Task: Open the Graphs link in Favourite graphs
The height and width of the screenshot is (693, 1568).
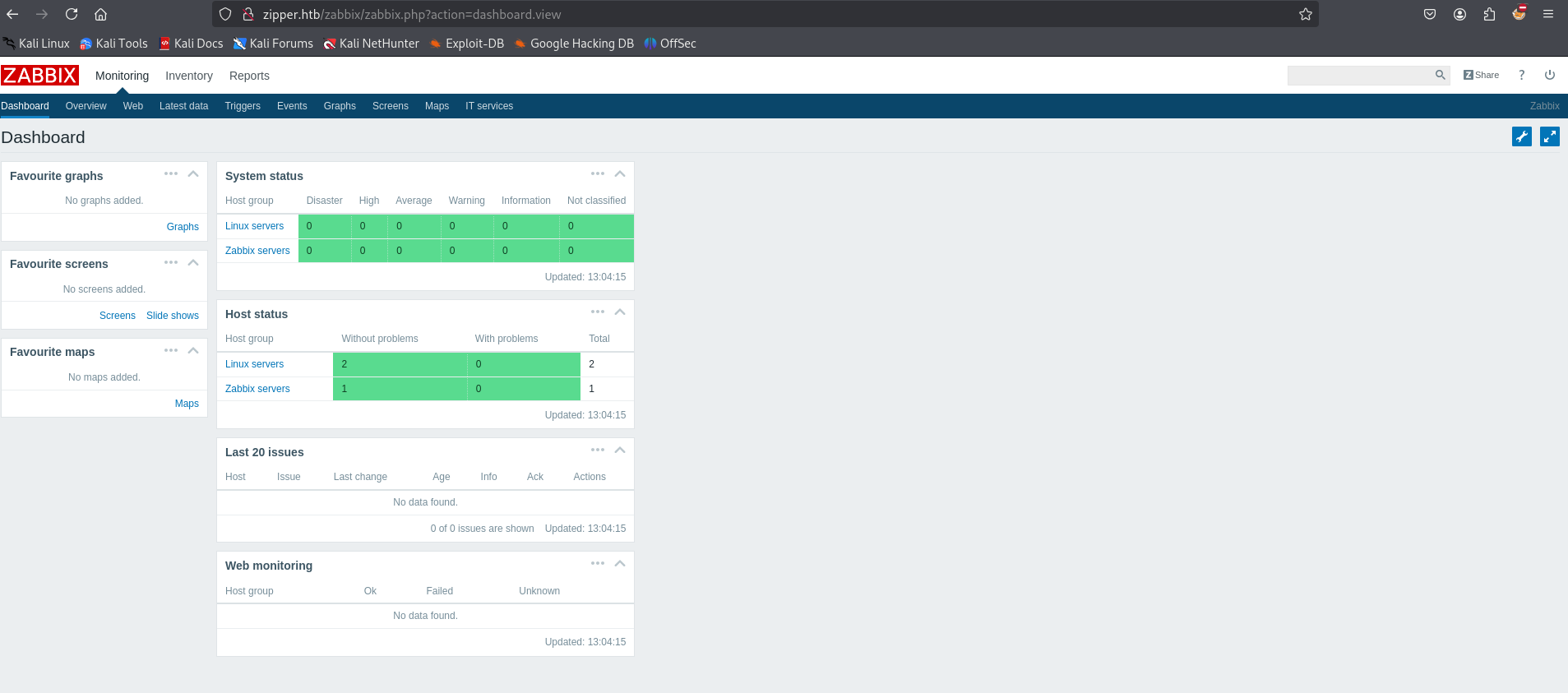Action: [183, 227]
